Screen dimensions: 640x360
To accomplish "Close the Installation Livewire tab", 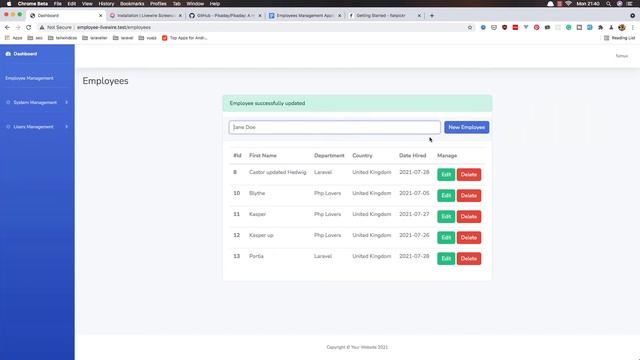I will [x=180, y=16].
